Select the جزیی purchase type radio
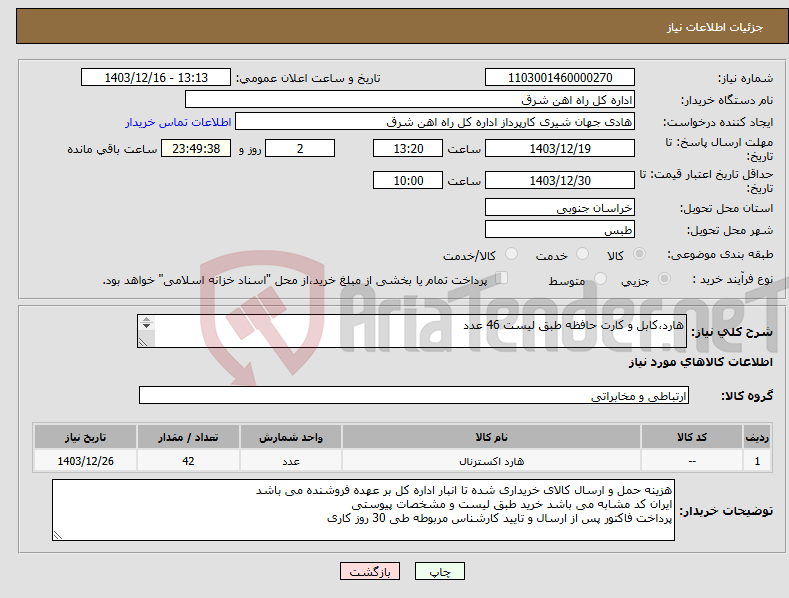Image resolution: width=789 pixels, height=598 pixels. pyautogui.click(x=664, y=278)
